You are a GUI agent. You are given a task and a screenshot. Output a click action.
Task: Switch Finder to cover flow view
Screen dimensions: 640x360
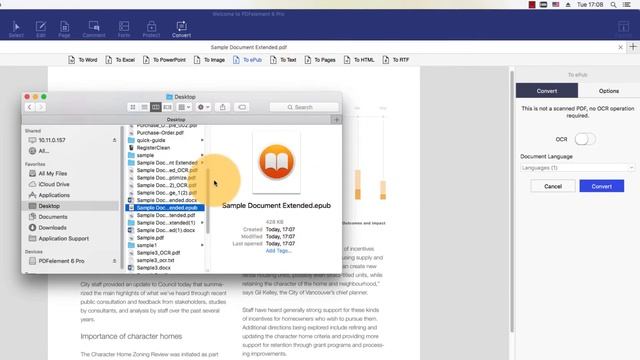[x=167, y=107]
